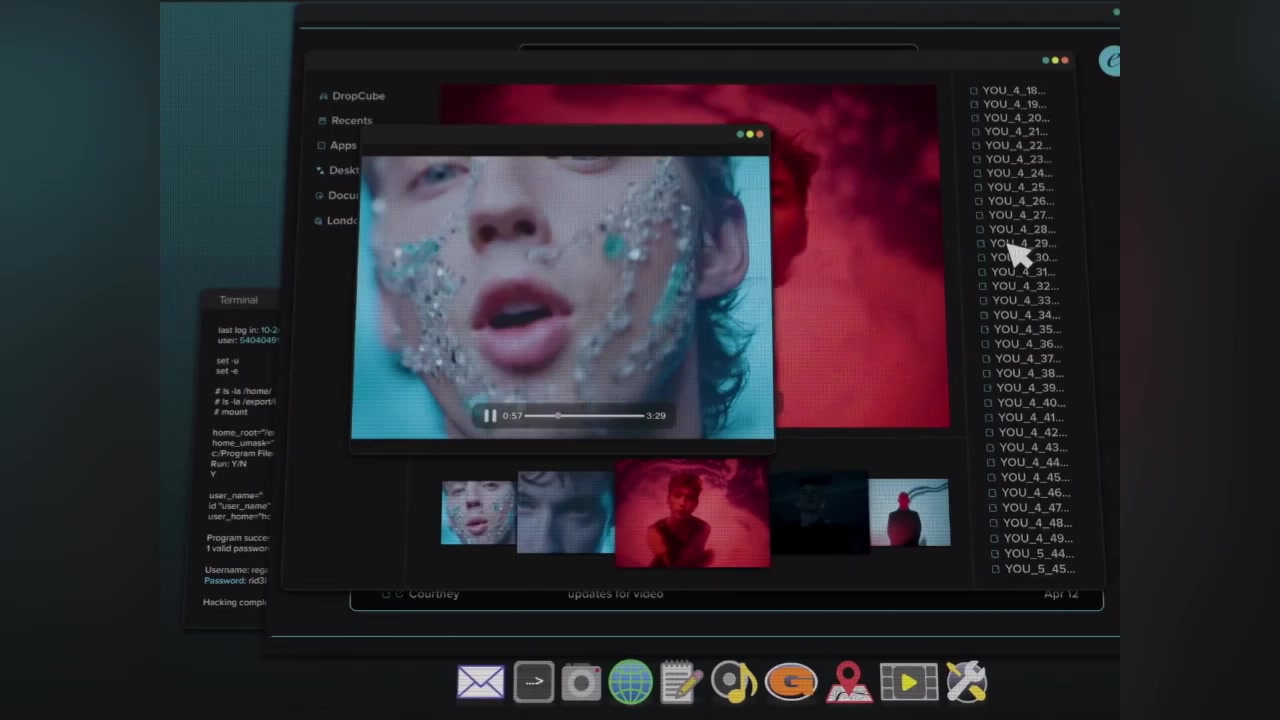Select file YOU_4_34 in the list
Image resolution: width=1280 pixels, height=720 pixels.
[1027, 315]
